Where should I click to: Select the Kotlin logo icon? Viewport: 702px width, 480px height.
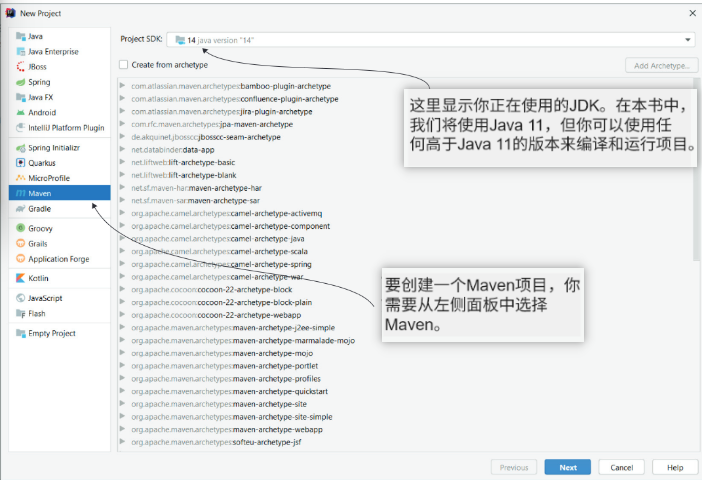21,278
